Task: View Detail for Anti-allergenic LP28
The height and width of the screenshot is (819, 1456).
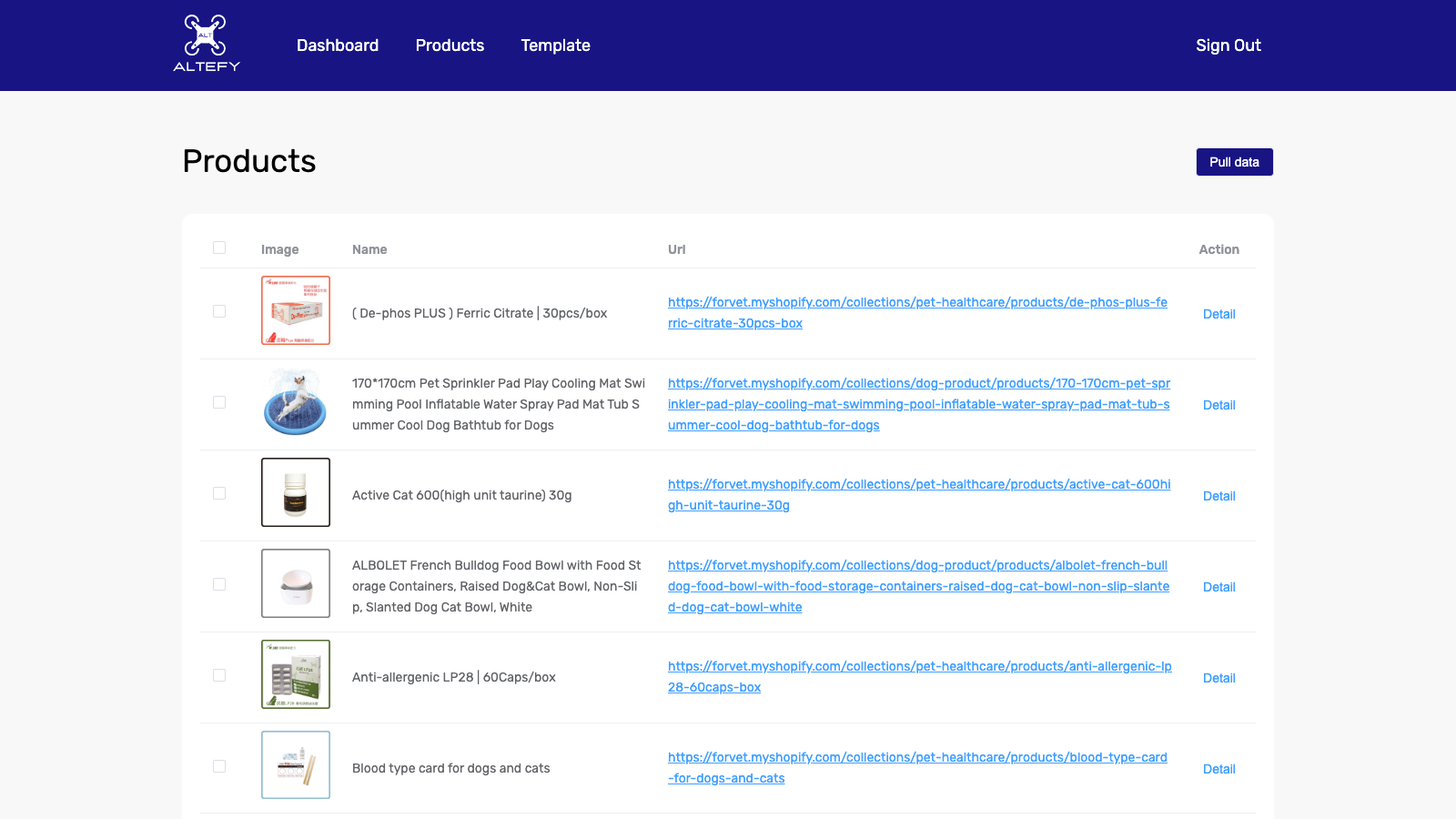Action: [1218, 678]
